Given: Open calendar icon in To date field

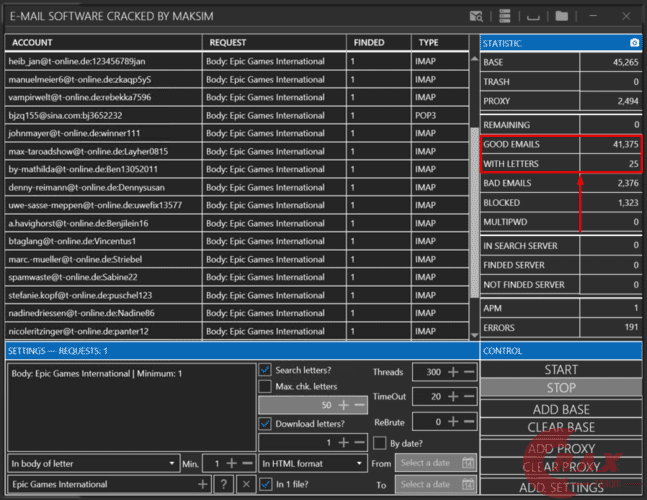Looking at the screenshot, I should pos(468,484).
